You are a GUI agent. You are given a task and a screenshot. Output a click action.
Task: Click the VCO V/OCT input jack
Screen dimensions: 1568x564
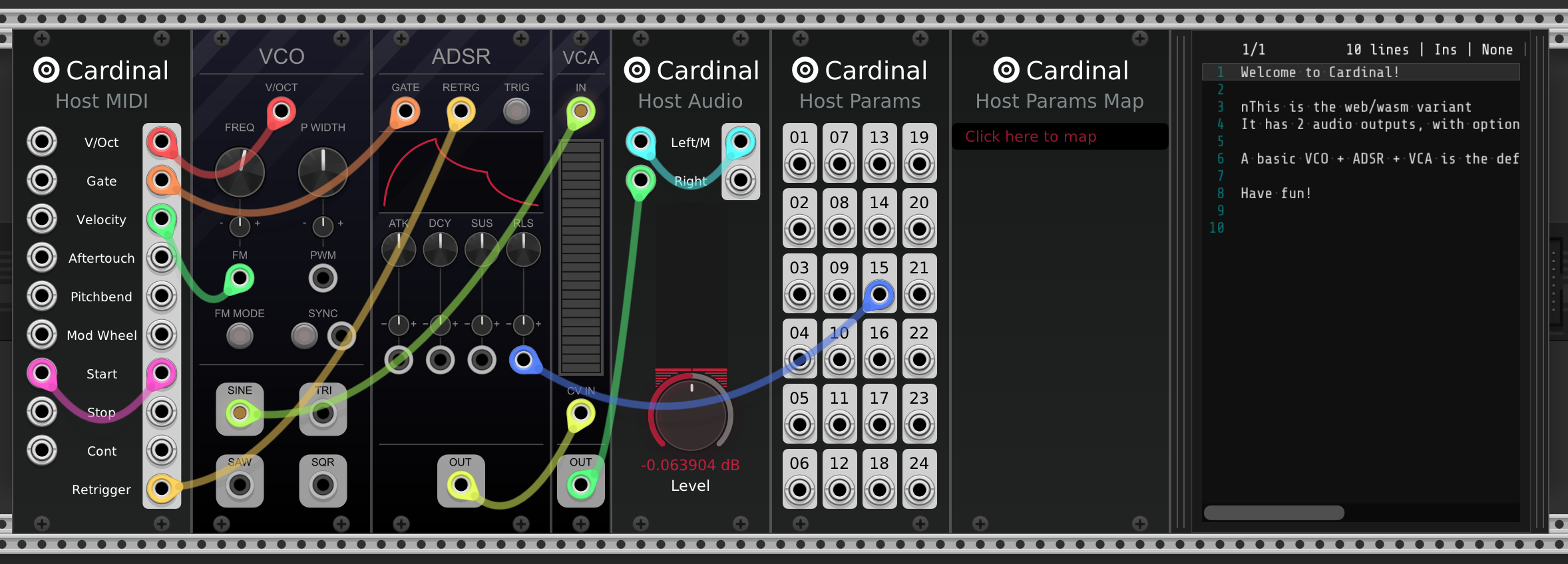coord(282,111)
